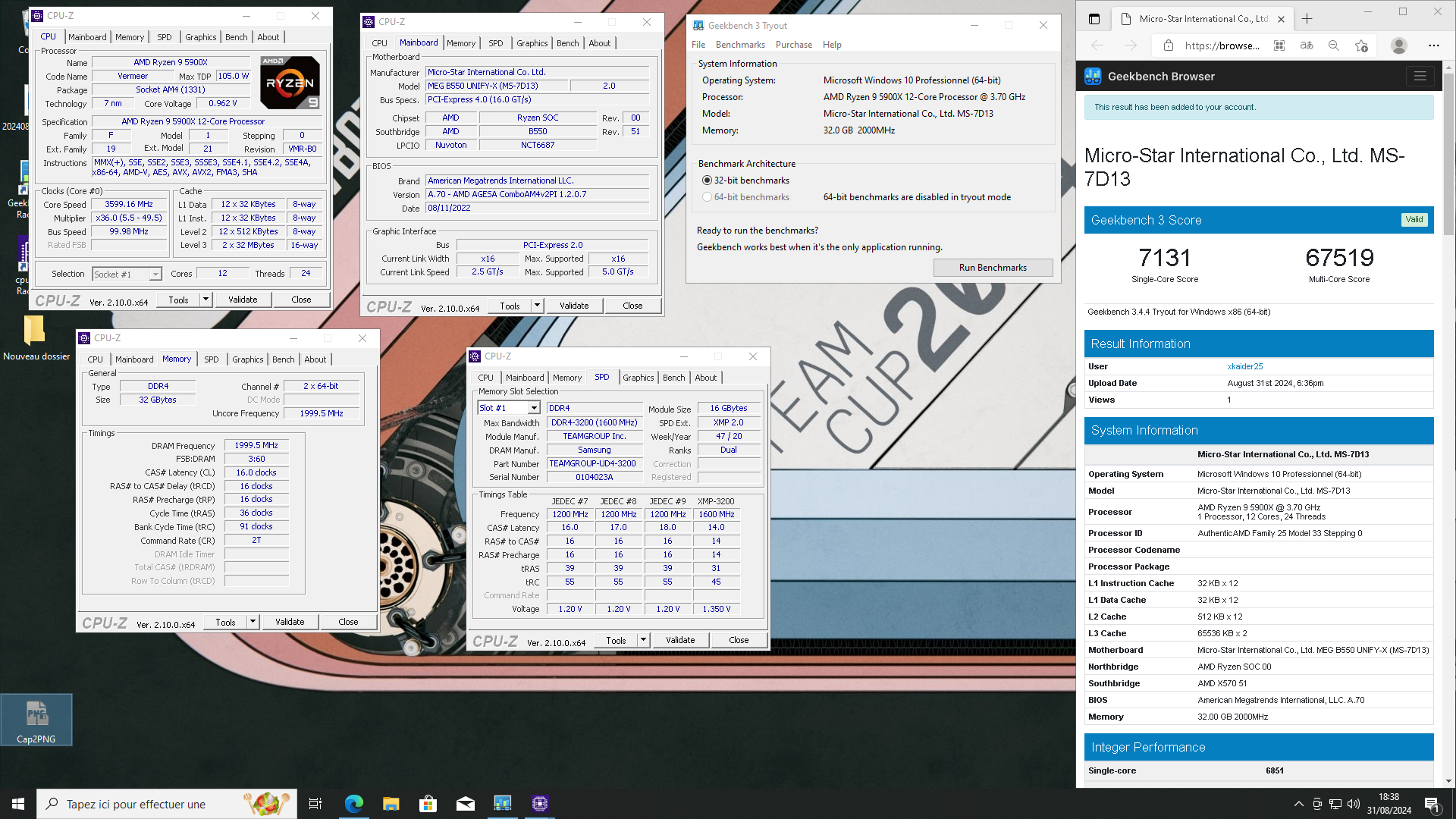Open the Edge tab actions menu icon

pyautogui.click(x=1094, y=19)
